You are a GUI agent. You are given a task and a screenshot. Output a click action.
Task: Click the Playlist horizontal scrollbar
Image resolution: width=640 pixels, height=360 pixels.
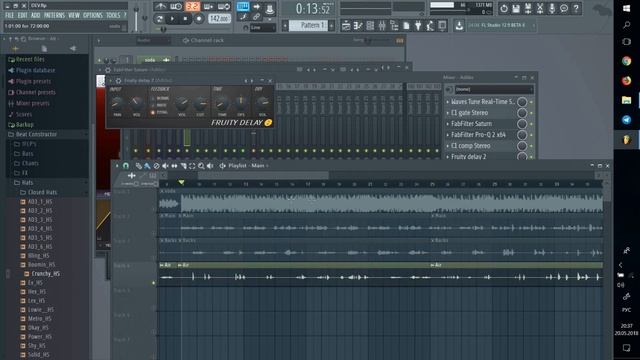(x=263, y=176)
